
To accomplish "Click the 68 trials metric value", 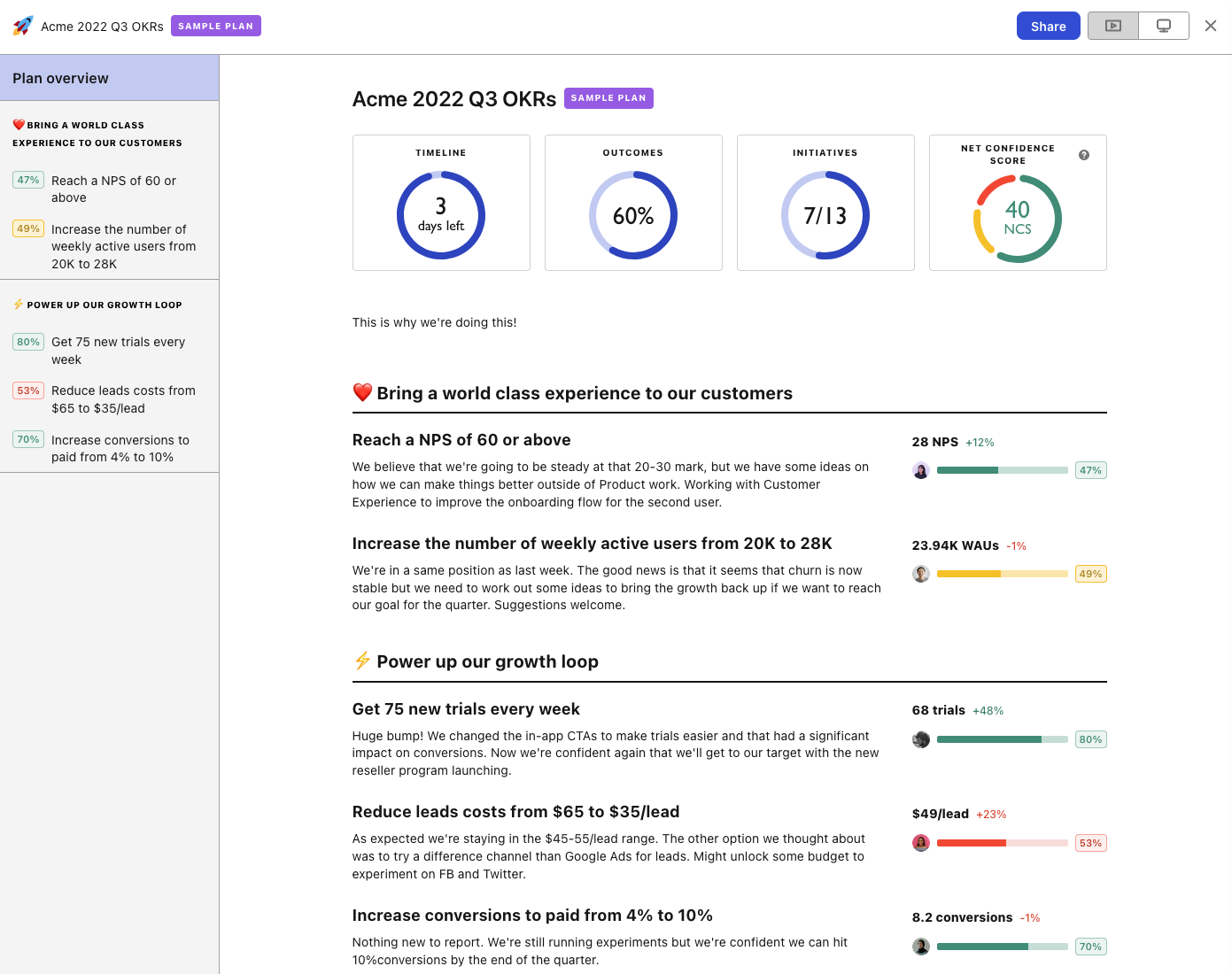I will tap(939, 710).
